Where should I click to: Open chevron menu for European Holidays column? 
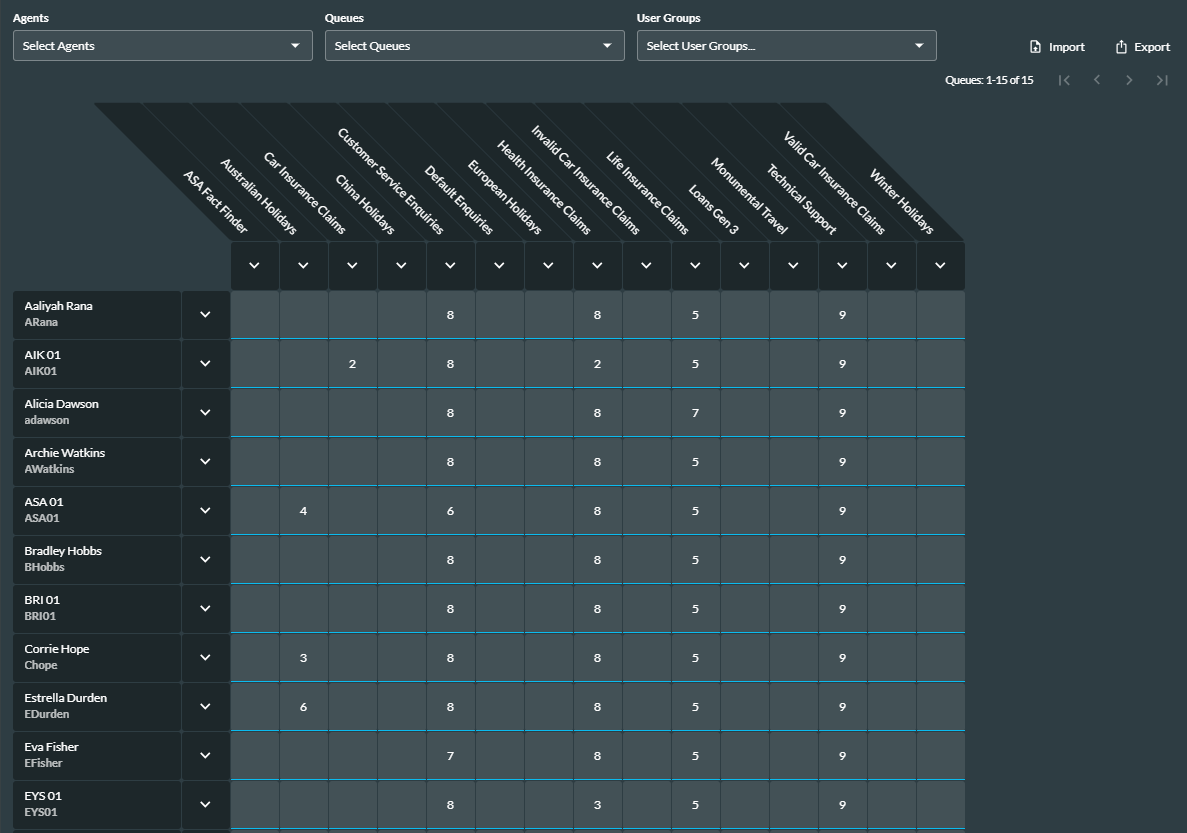[x=548, y=266]
